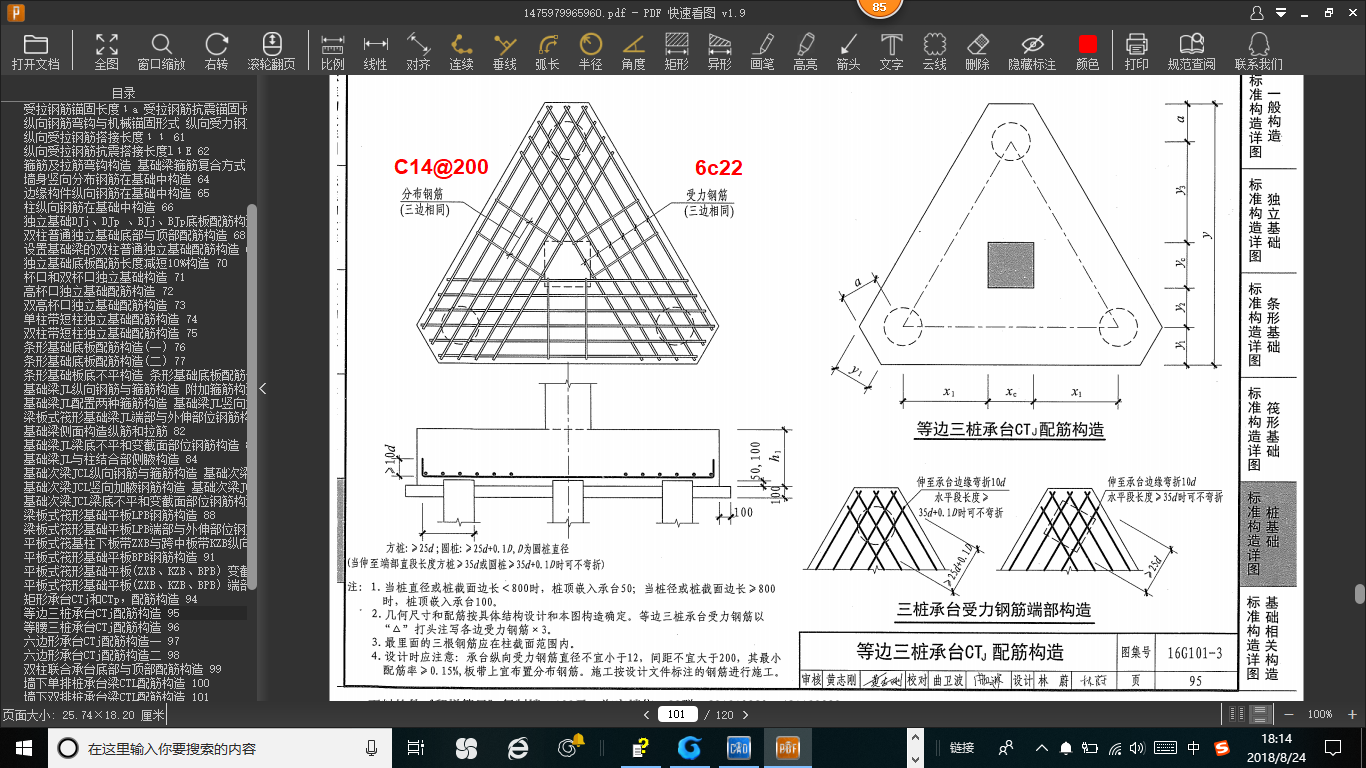The width and height of the screenshot is (1366, 768).
Task: Toggle 滚轮翻页 mouse wheel paging
Action: [272, 51]
